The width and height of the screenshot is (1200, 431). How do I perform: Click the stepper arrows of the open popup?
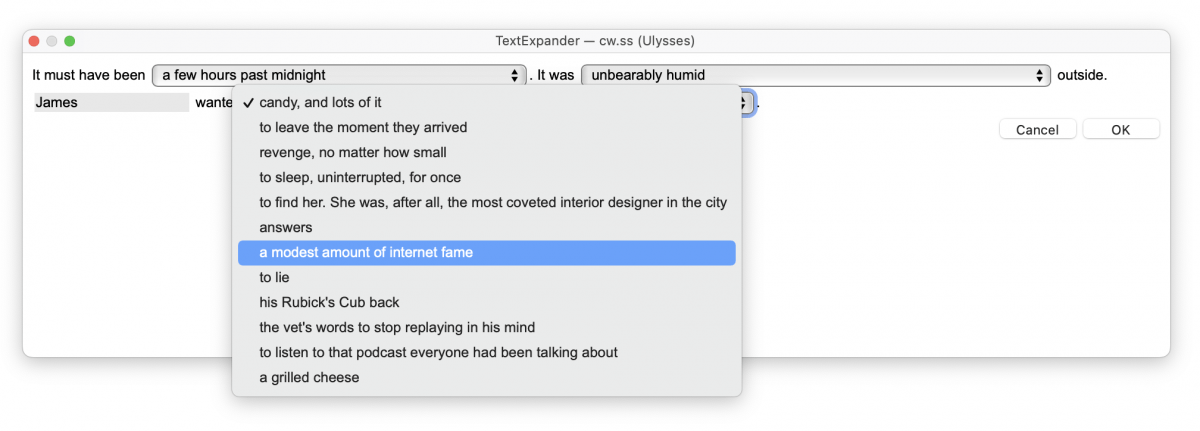(746, 102)
